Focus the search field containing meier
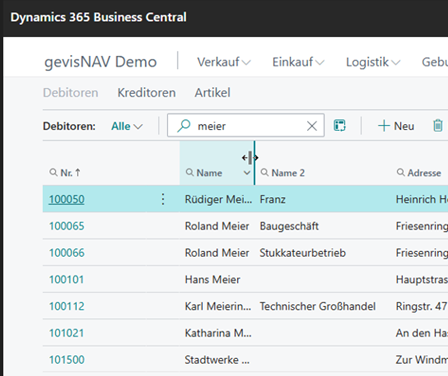 pos(246,125)
